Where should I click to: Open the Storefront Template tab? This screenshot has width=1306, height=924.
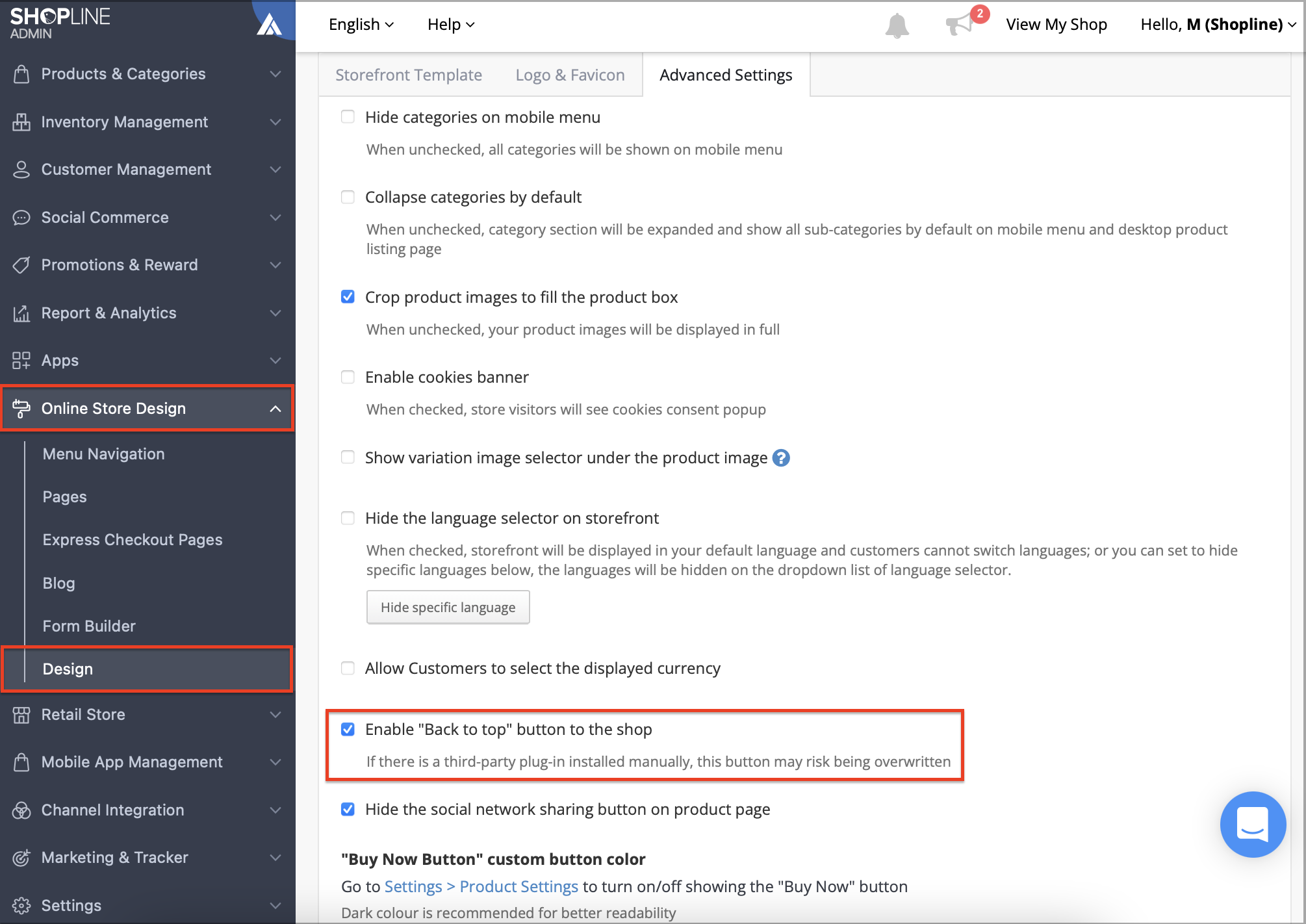(408, 75)
